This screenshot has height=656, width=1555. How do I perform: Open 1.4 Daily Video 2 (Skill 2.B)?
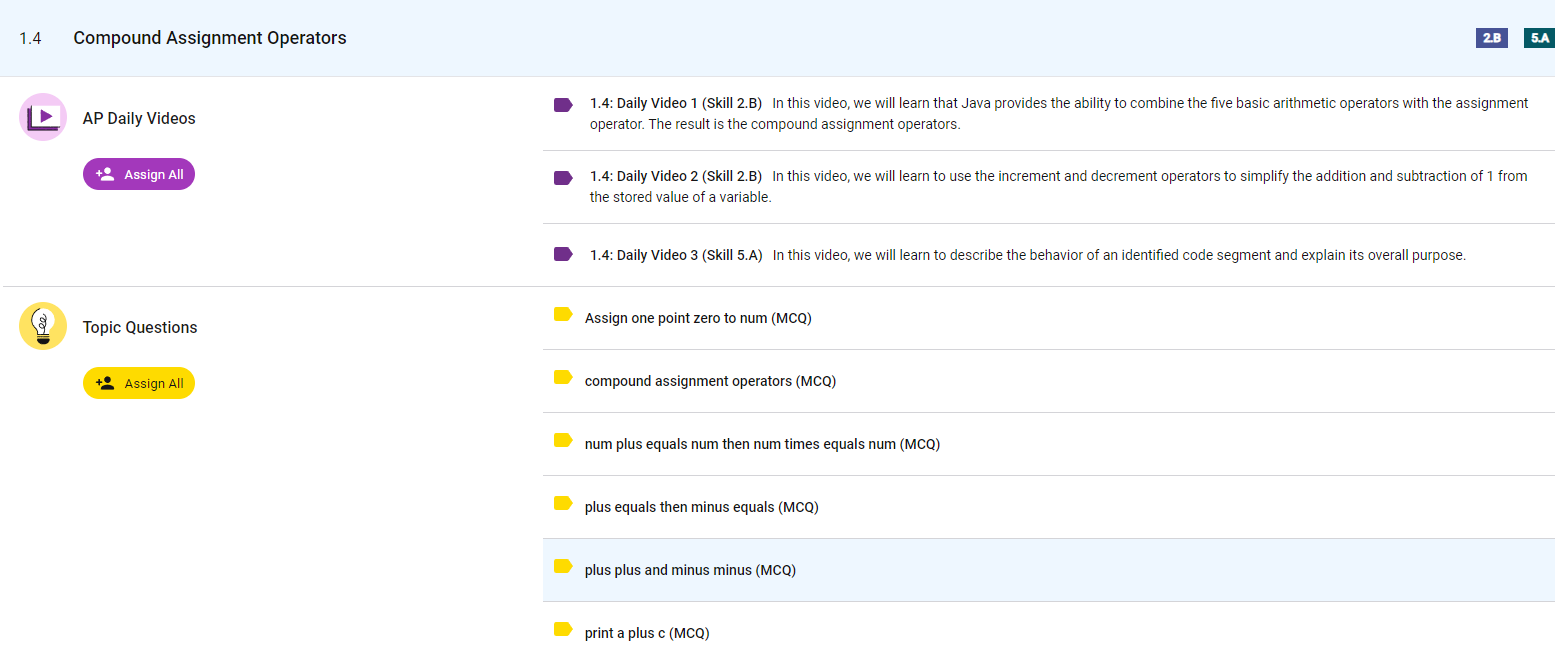(675, 176)
